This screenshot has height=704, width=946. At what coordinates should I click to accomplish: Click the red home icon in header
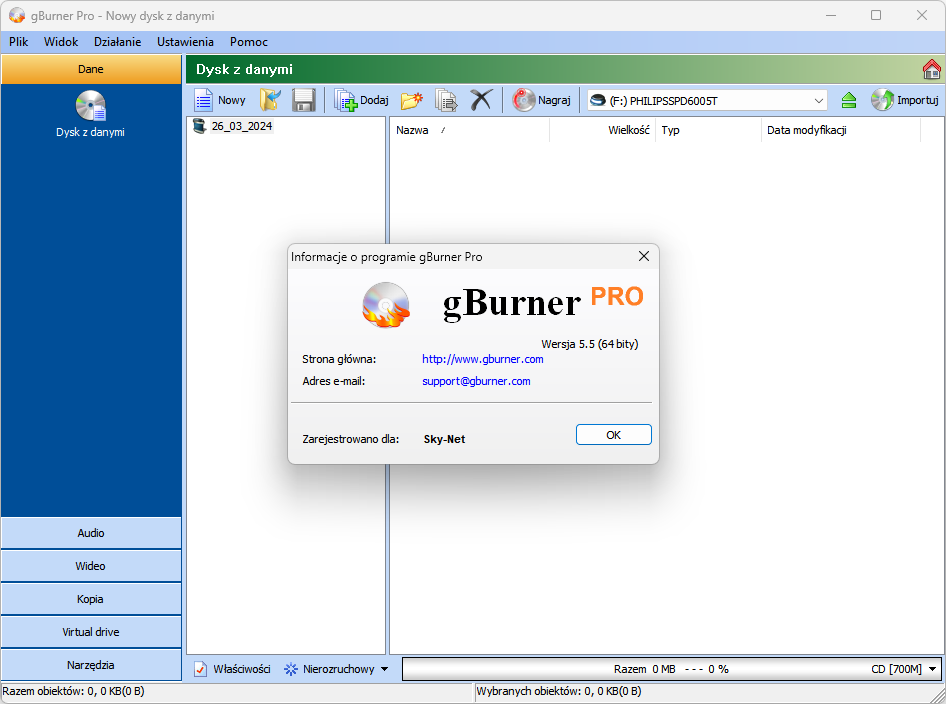(x=932, y=69)
